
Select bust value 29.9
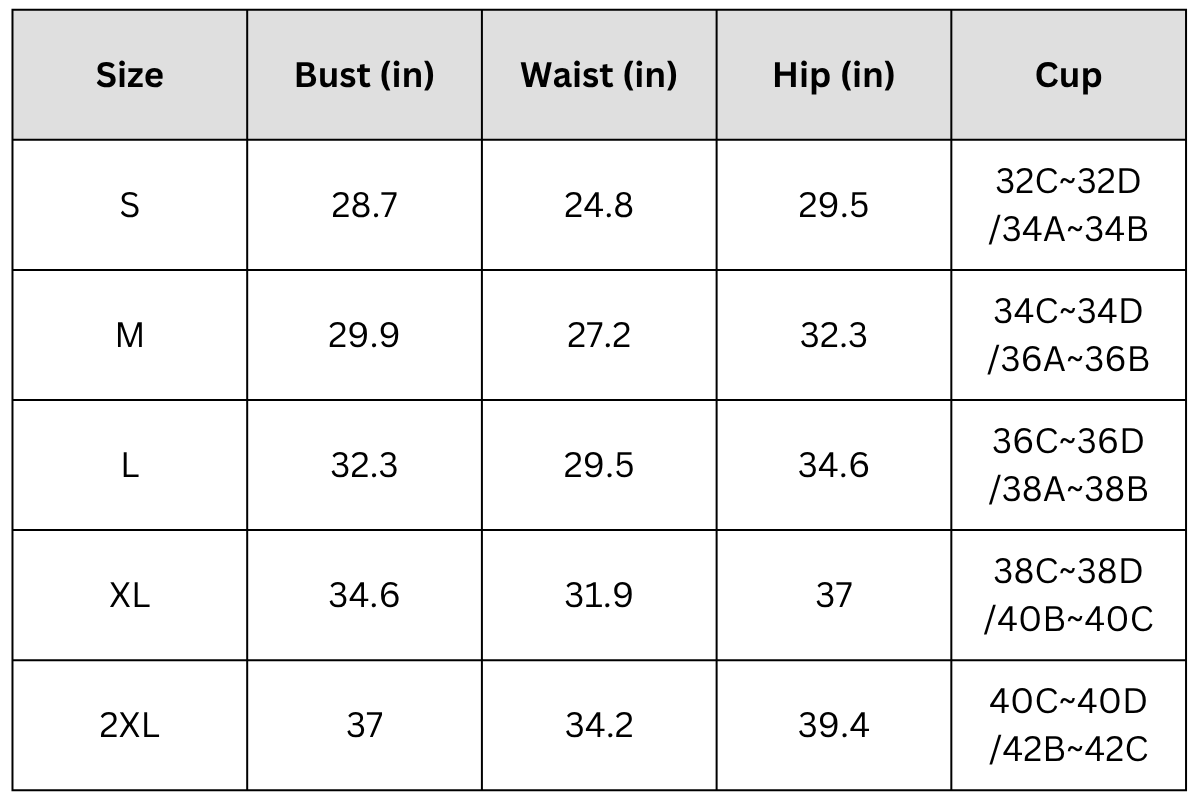pos(365,335)
